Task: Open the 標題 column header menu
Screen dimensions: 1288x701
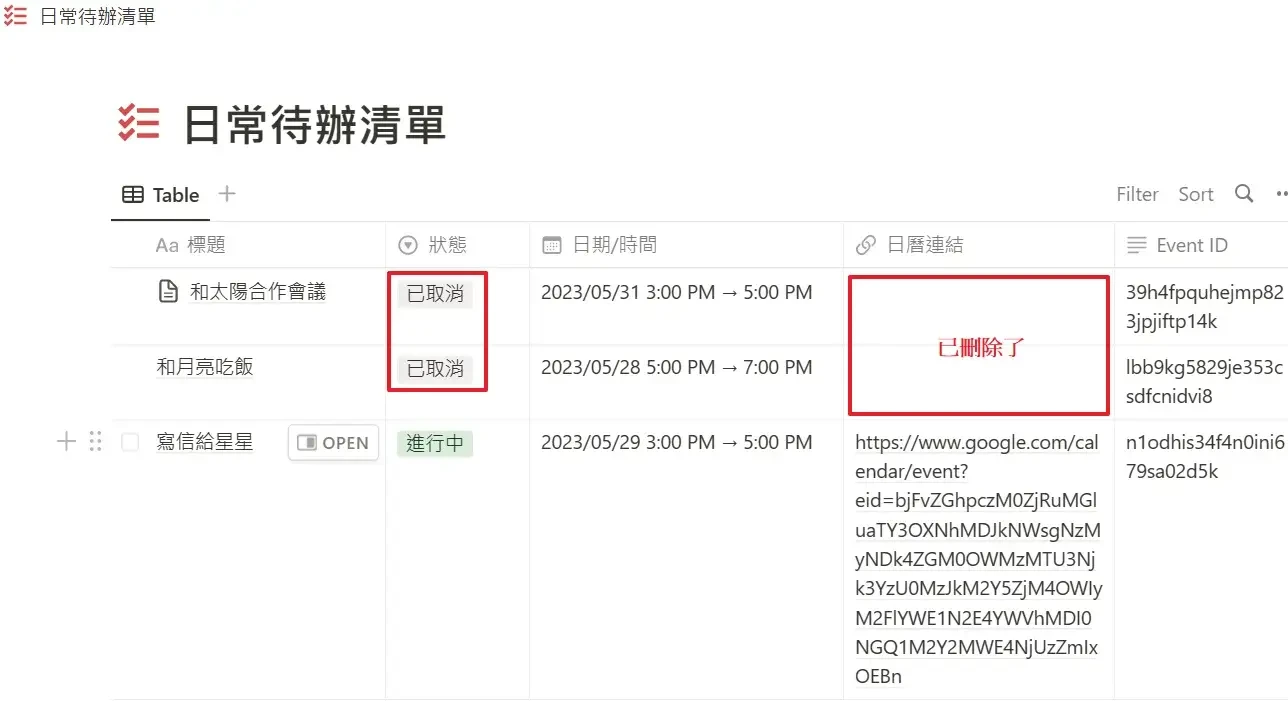Action: (x=248, y=245)
